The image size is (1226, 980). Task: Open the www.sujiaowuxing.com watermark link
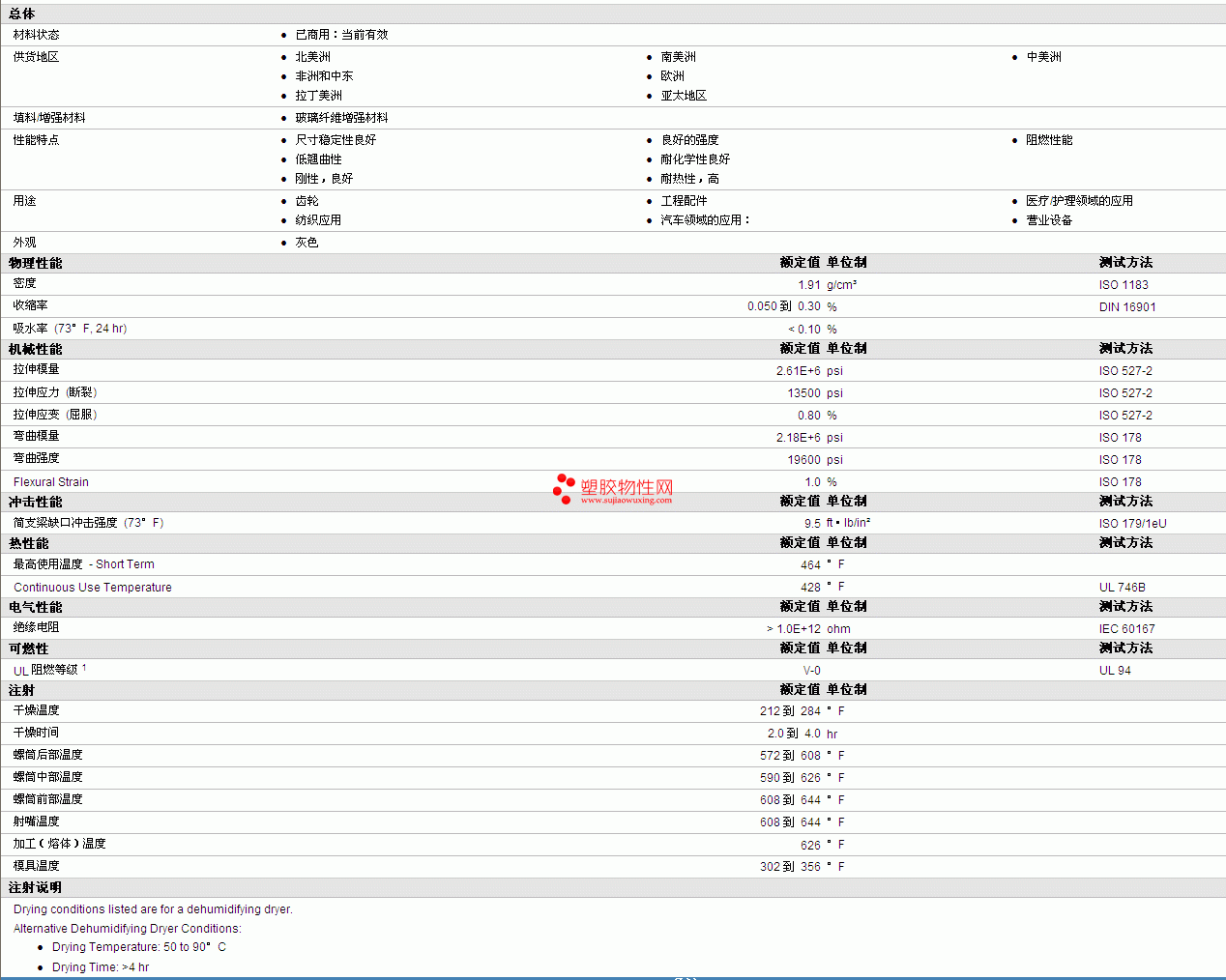click(x=626, y=501)
